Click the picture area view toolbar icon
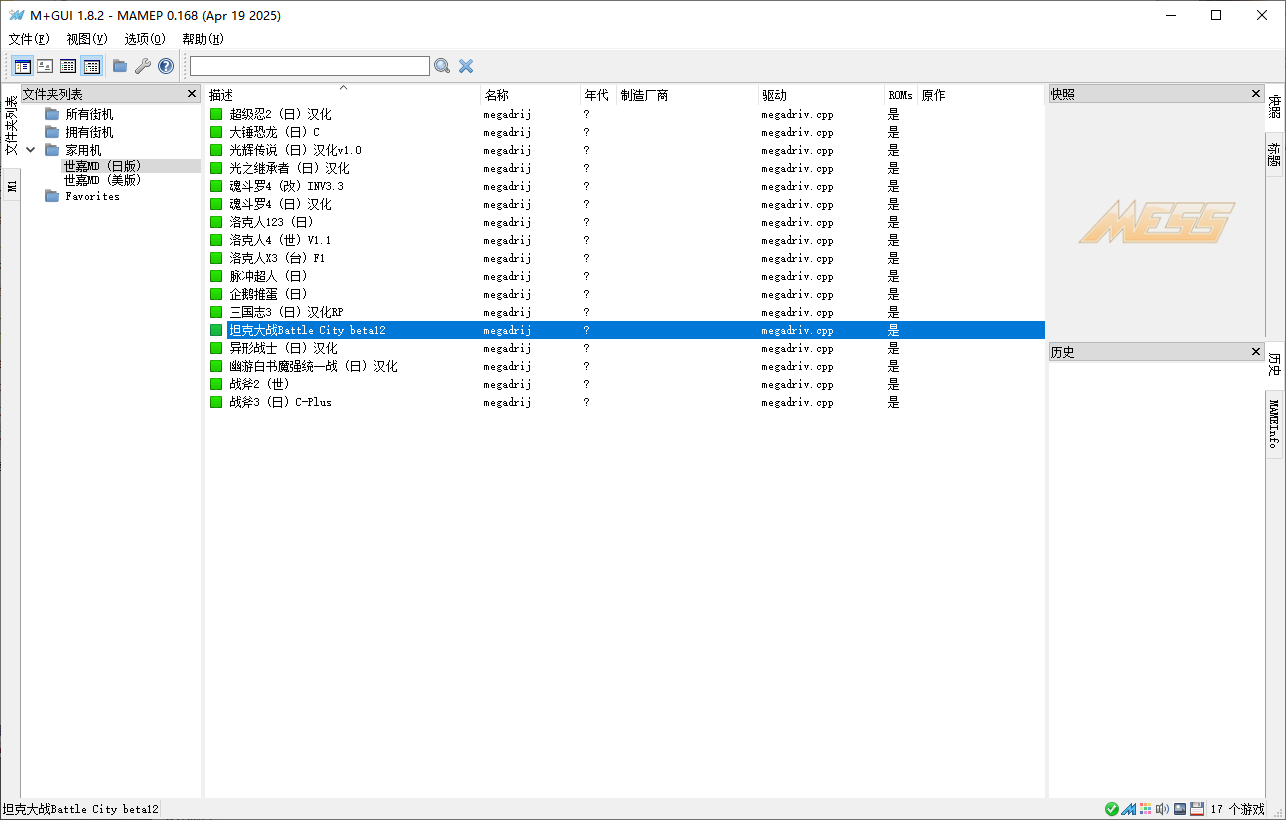 [x=45, y=66]
